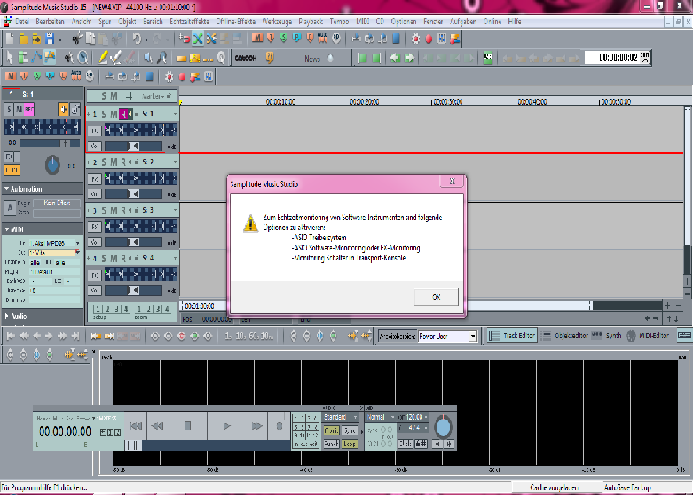This screenshot has width=694, height=495.
Task: Click the orange M mixer icon in top toolbar
Action: [257, 39]
